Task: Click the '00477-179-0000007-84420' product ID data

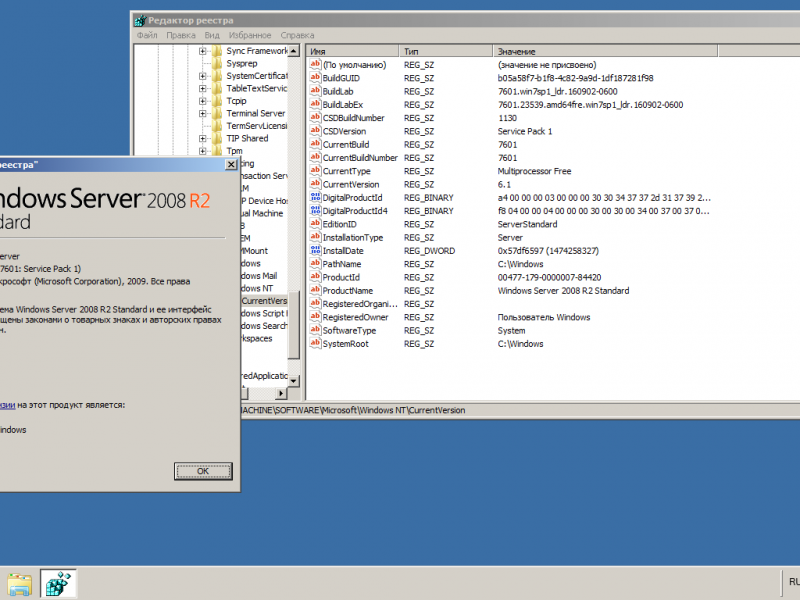Action: point(549,277)
